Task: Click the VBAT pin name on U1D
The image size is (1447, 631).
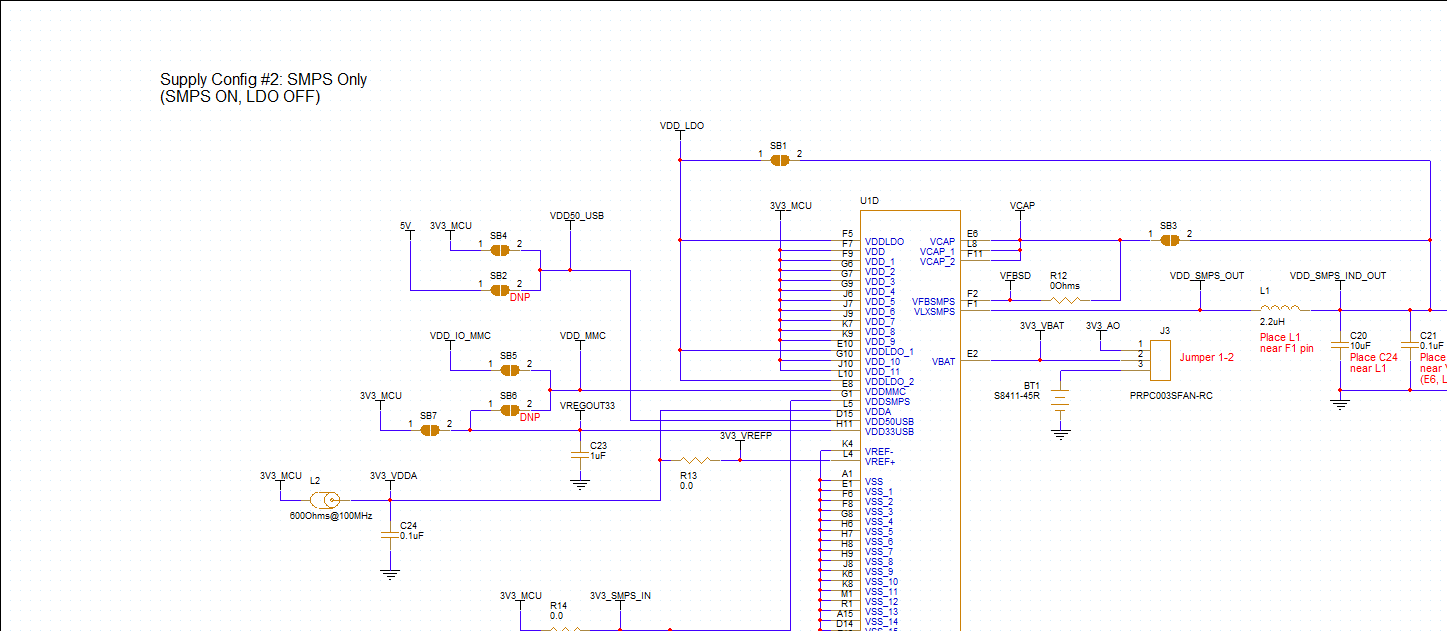Action: pos(943,362)
